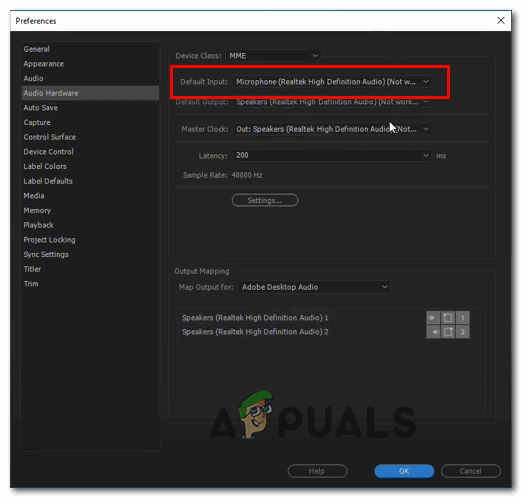Select Speakers (Realtek High Definition Audio) 1 row
The image size is (523, 499).
pos(255,318)
